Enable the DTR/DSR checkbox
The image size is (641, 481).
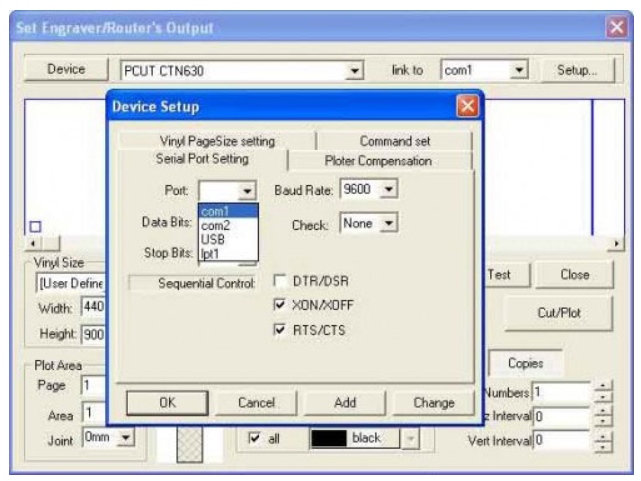(279, 283)
